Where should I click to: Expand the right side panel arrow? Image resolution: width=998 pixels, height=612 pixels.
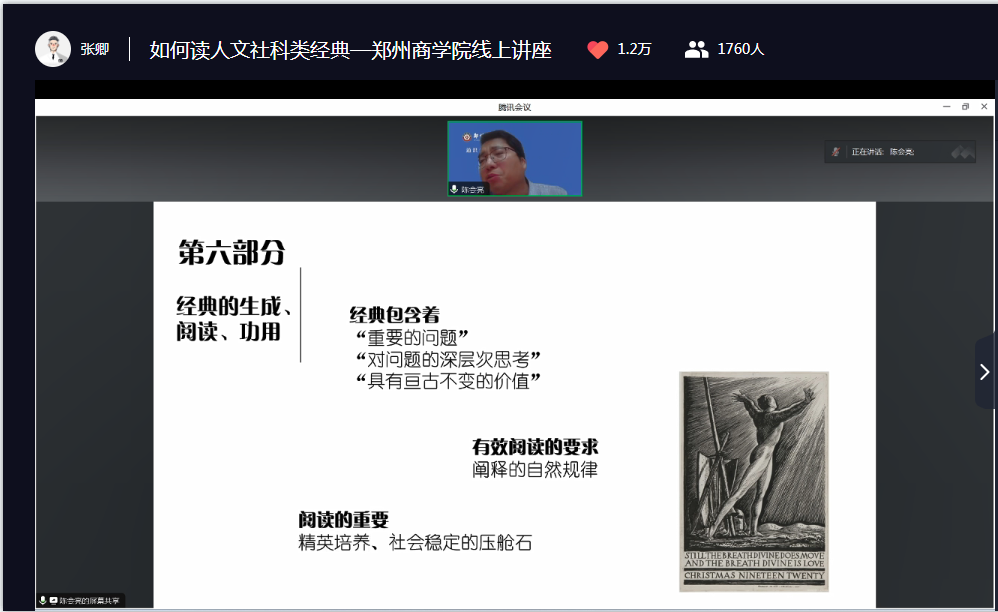point(985,372)
